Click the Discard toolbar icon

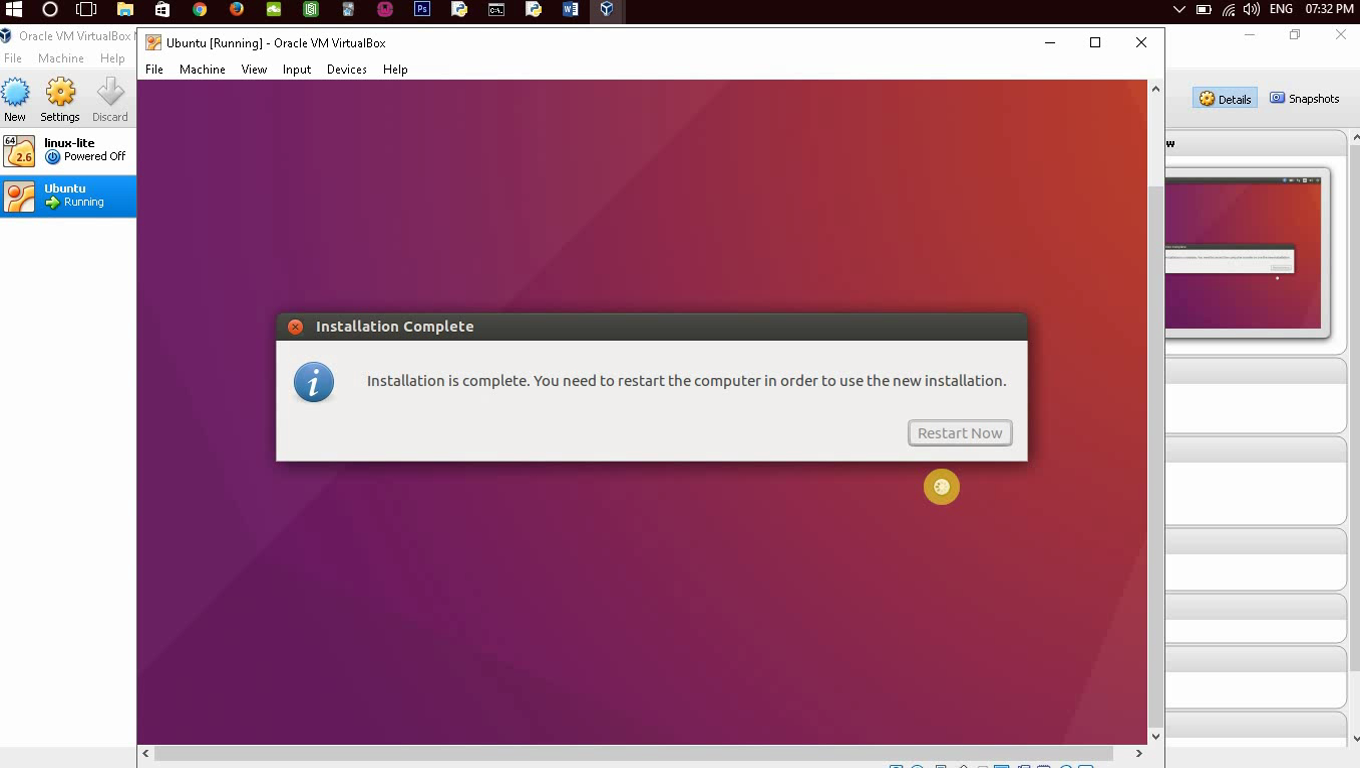[110, 100]
